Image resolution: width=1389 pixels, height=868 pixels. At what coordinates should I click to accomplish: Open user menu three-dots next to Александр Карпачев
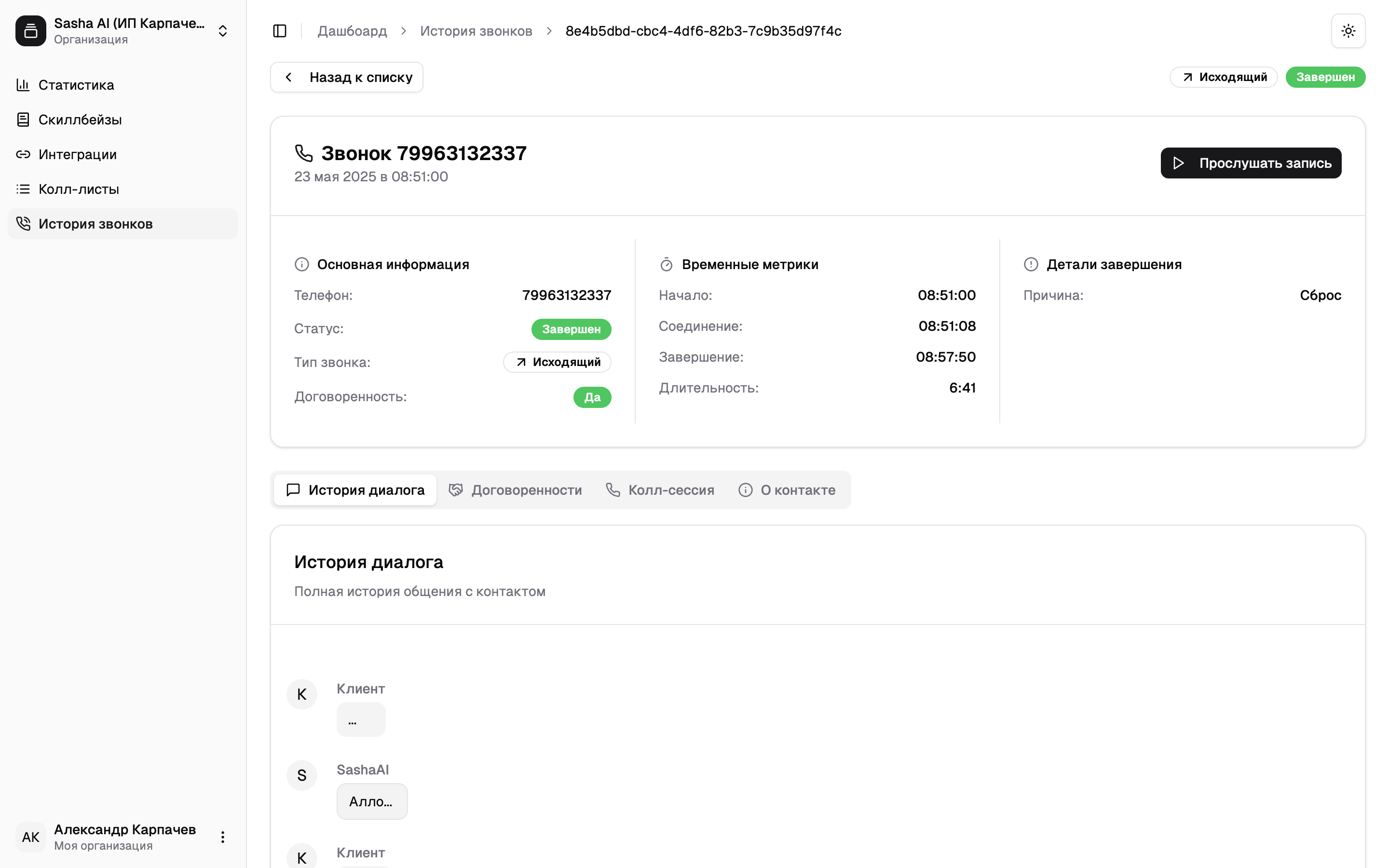pyautogui.click(x=223, y=837)
